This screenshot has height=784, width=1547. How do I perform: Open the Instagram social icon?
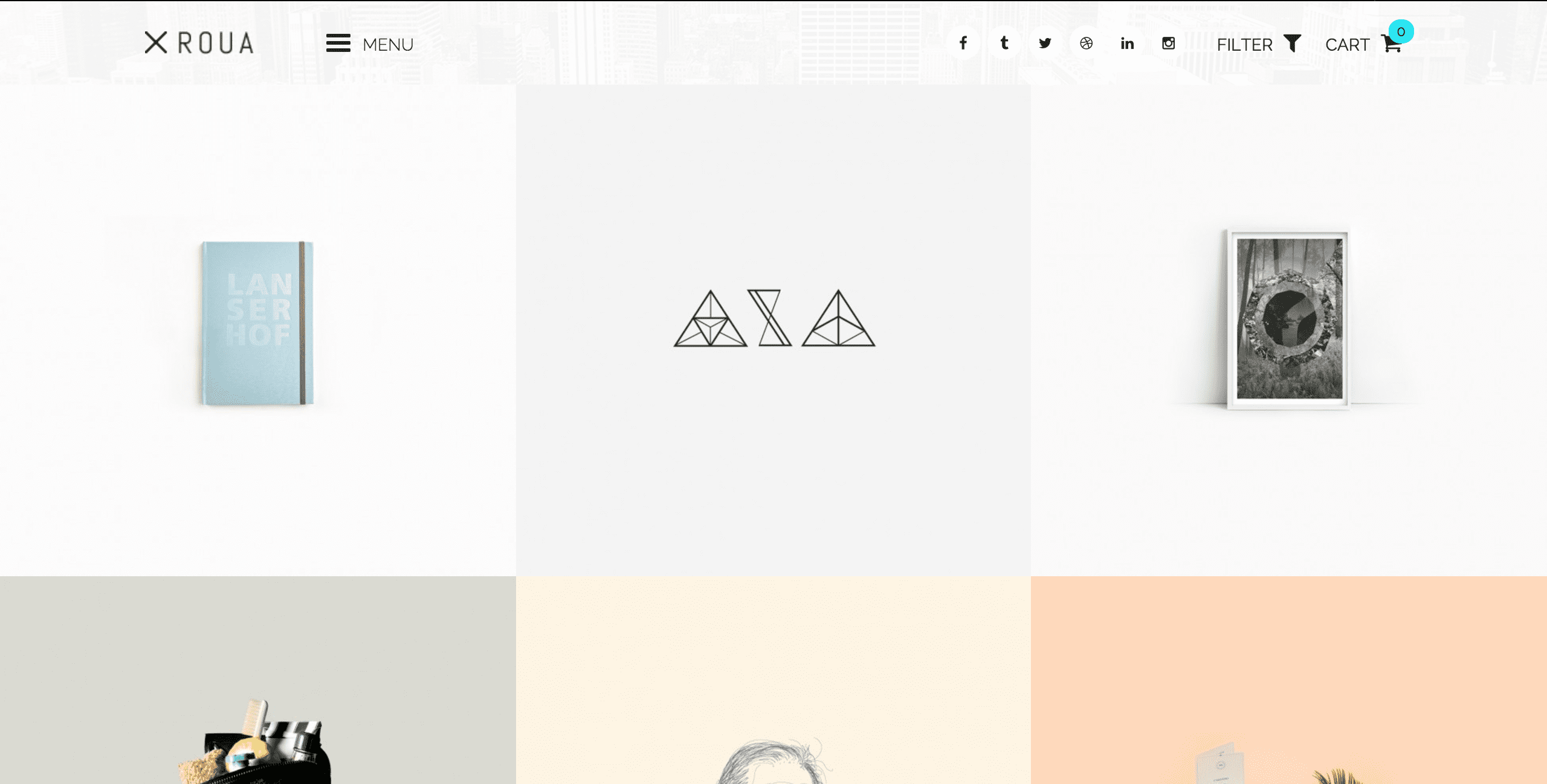1167,42
